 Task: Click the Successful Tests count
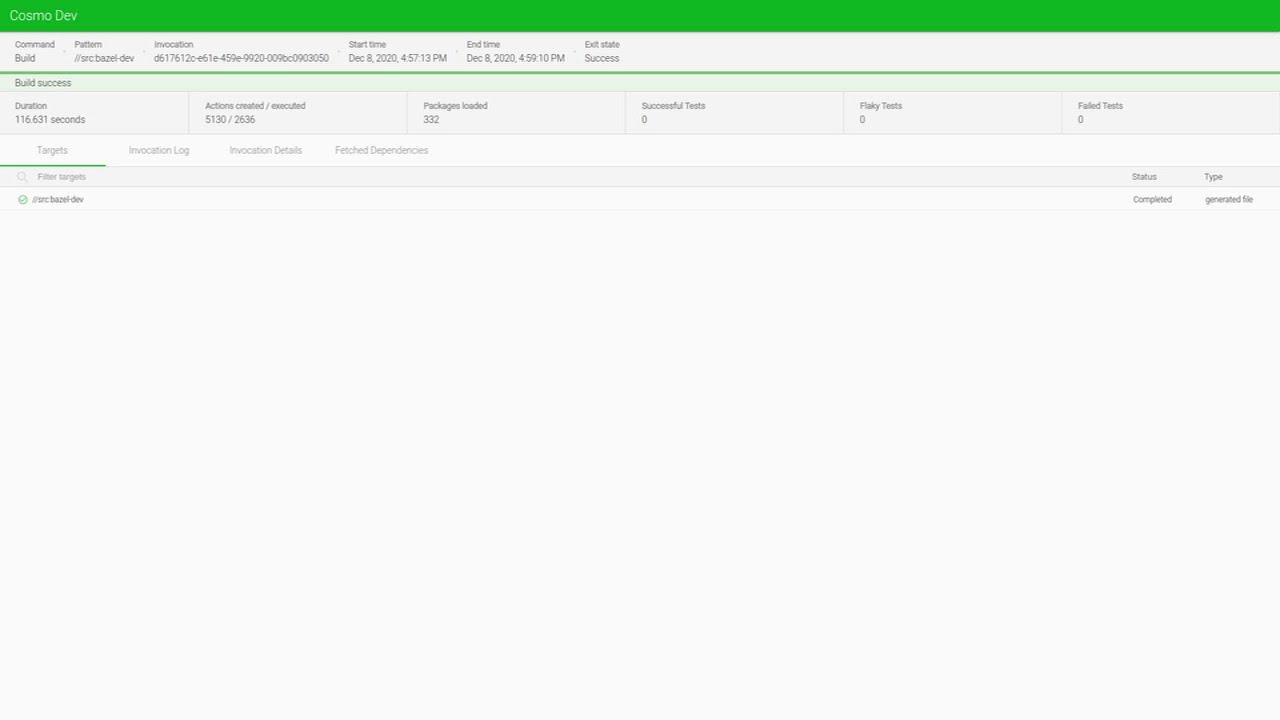point(644,120)
